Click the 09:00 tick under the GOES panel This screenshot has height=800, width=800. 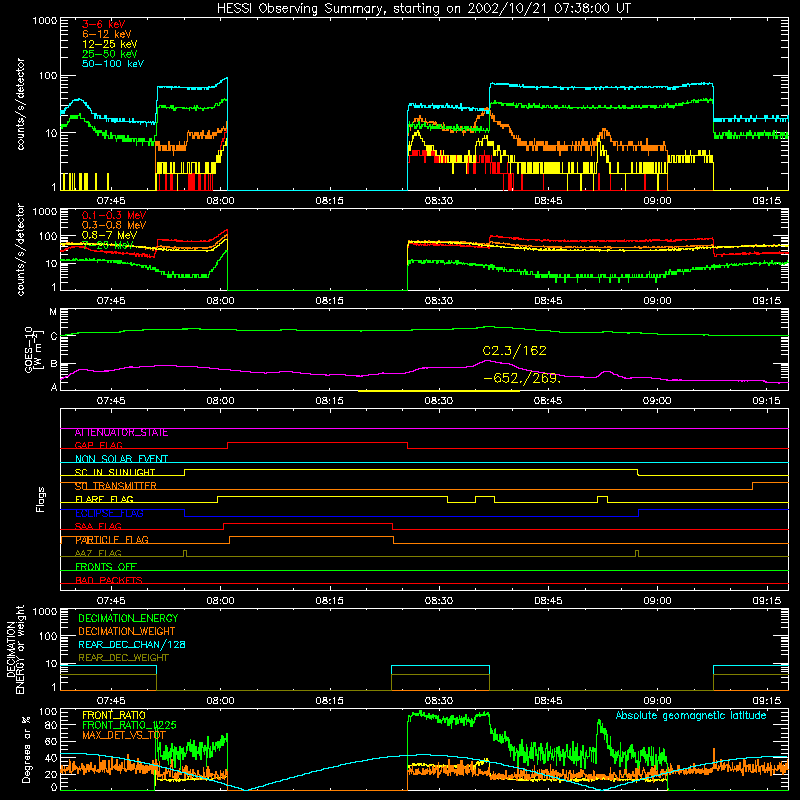click(x=657, y=401)
